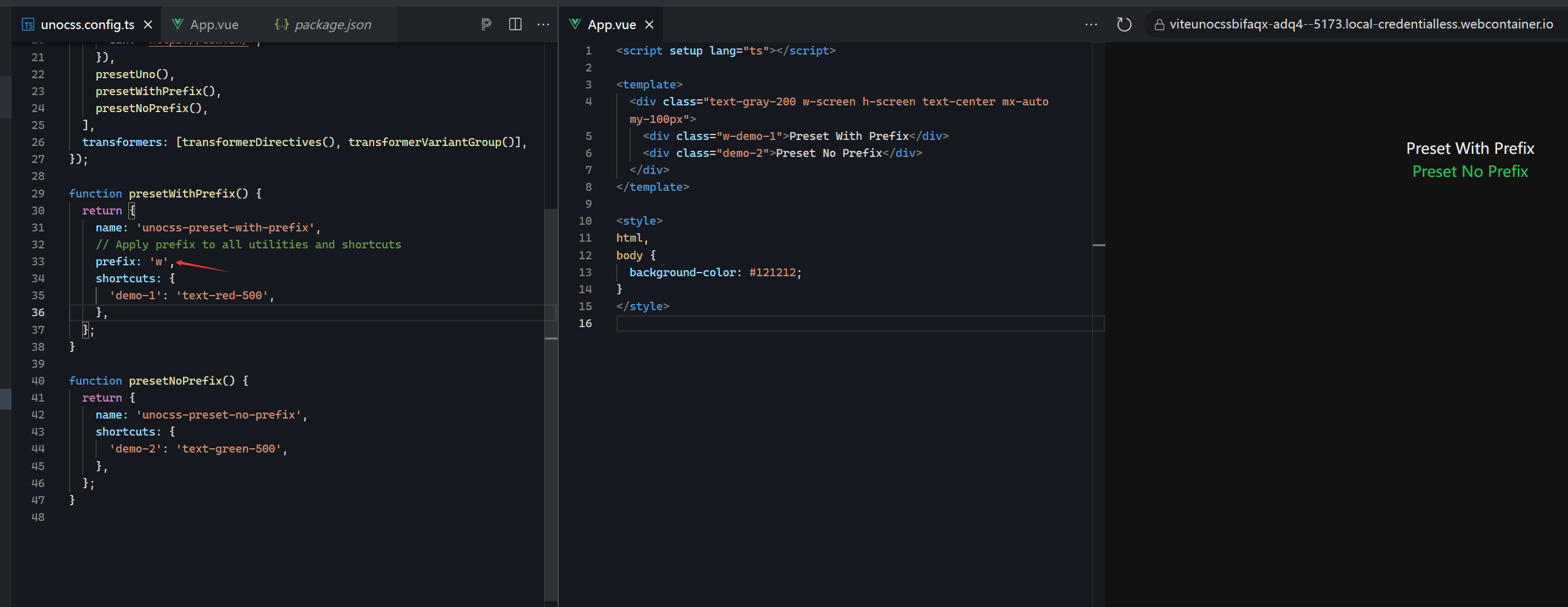Close the unocss.config.ts tab

pos(148,24)
